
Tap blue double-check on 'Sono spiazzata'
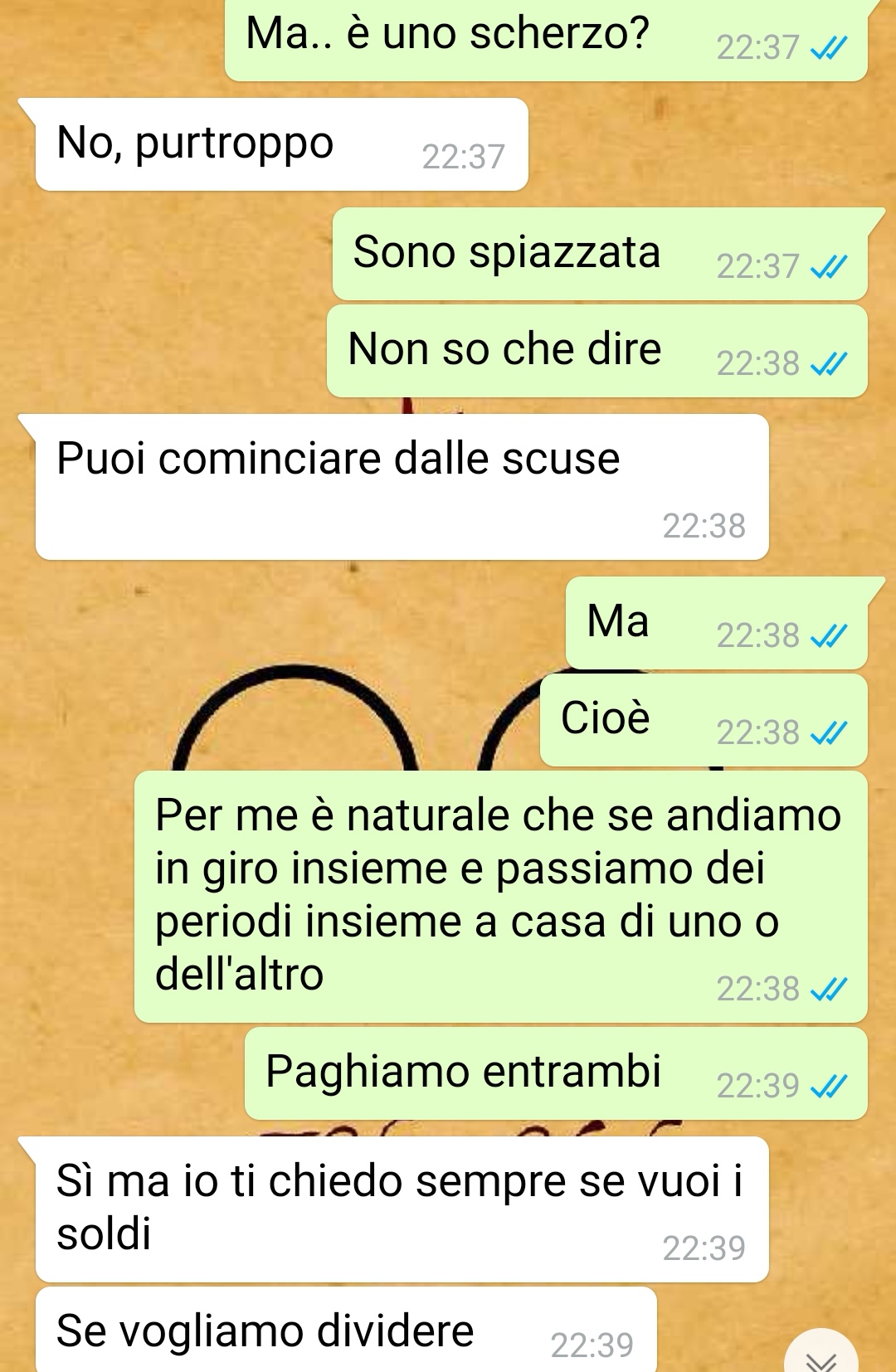click(x=828, y=267)
